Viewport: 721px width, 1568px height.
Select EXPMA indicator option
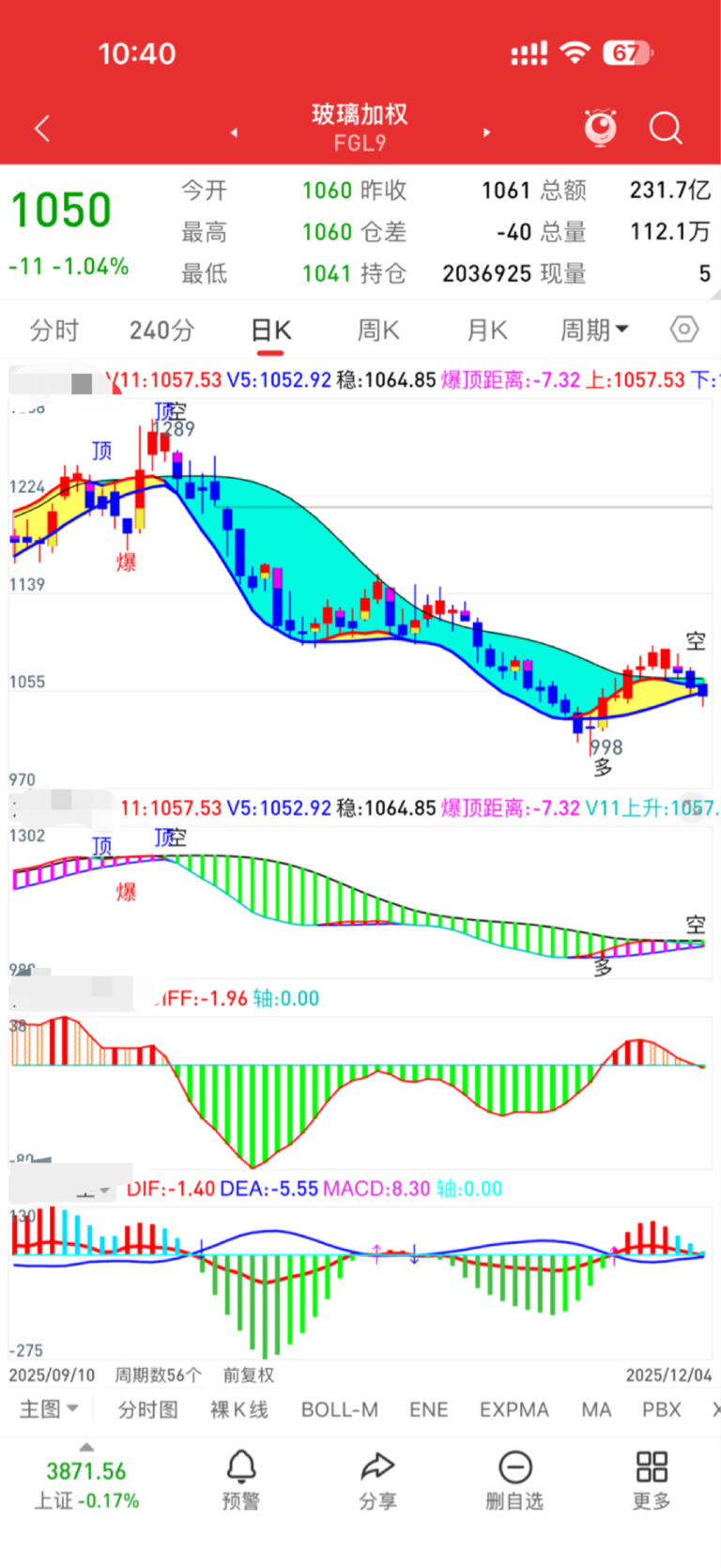tap(514, 1409)
